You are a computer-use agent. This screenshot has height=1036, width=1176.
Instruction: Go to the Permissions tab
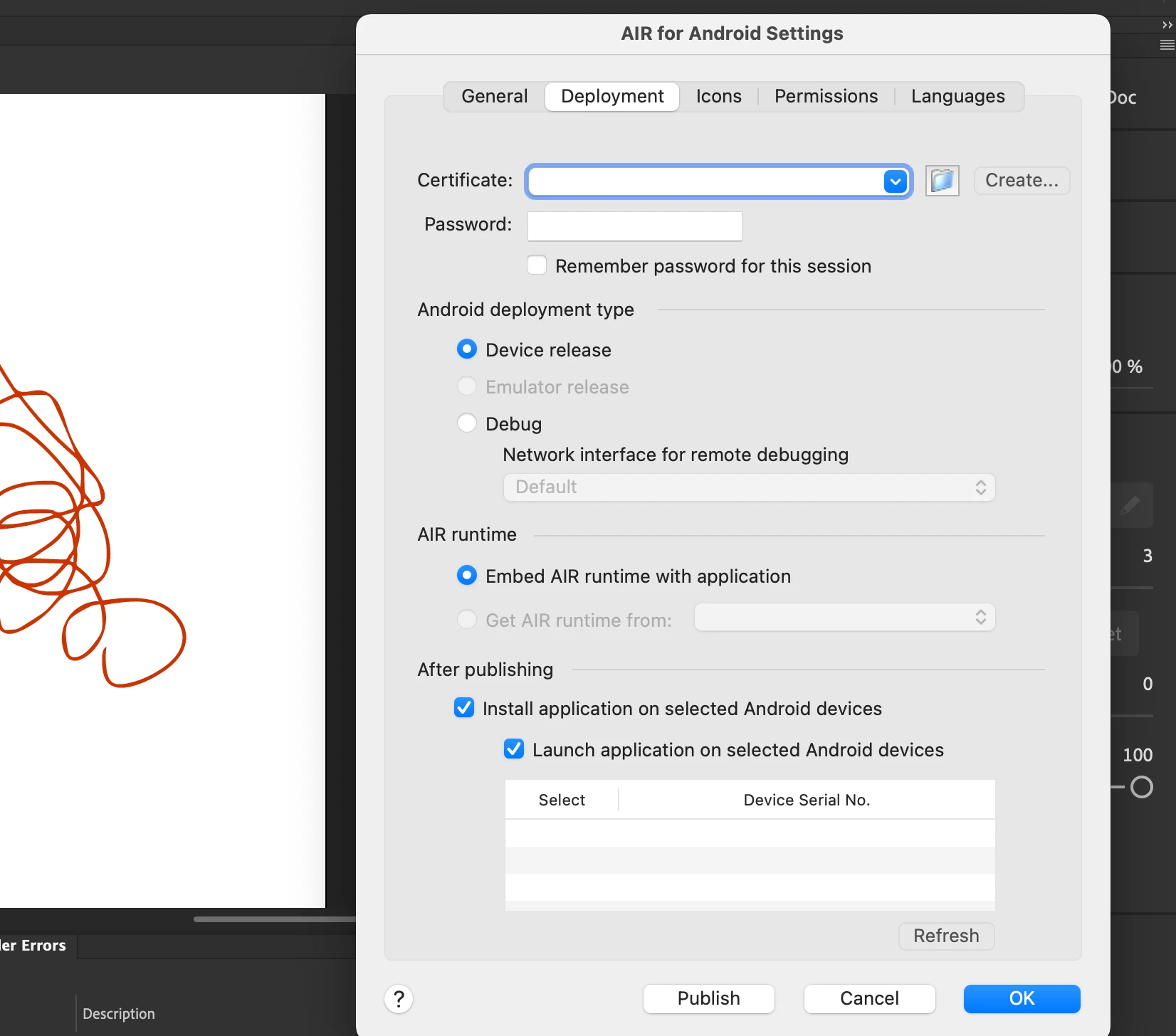(826, 96)
